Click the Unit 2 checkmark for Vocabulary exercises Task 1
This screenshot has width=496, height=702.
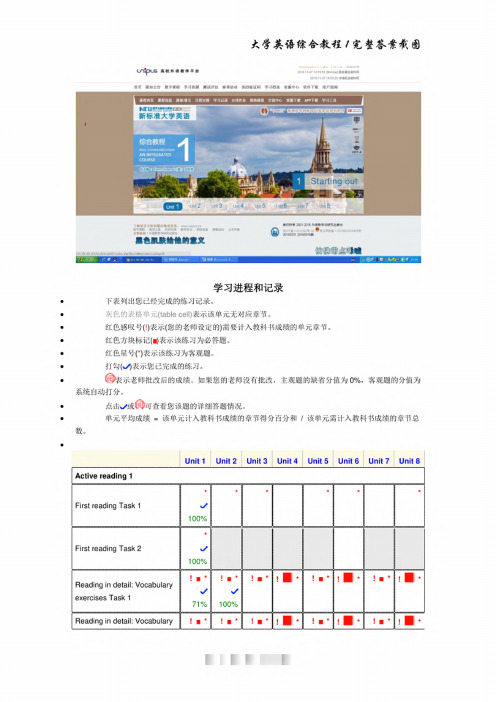pyautogui.click(x=235, y=591)
